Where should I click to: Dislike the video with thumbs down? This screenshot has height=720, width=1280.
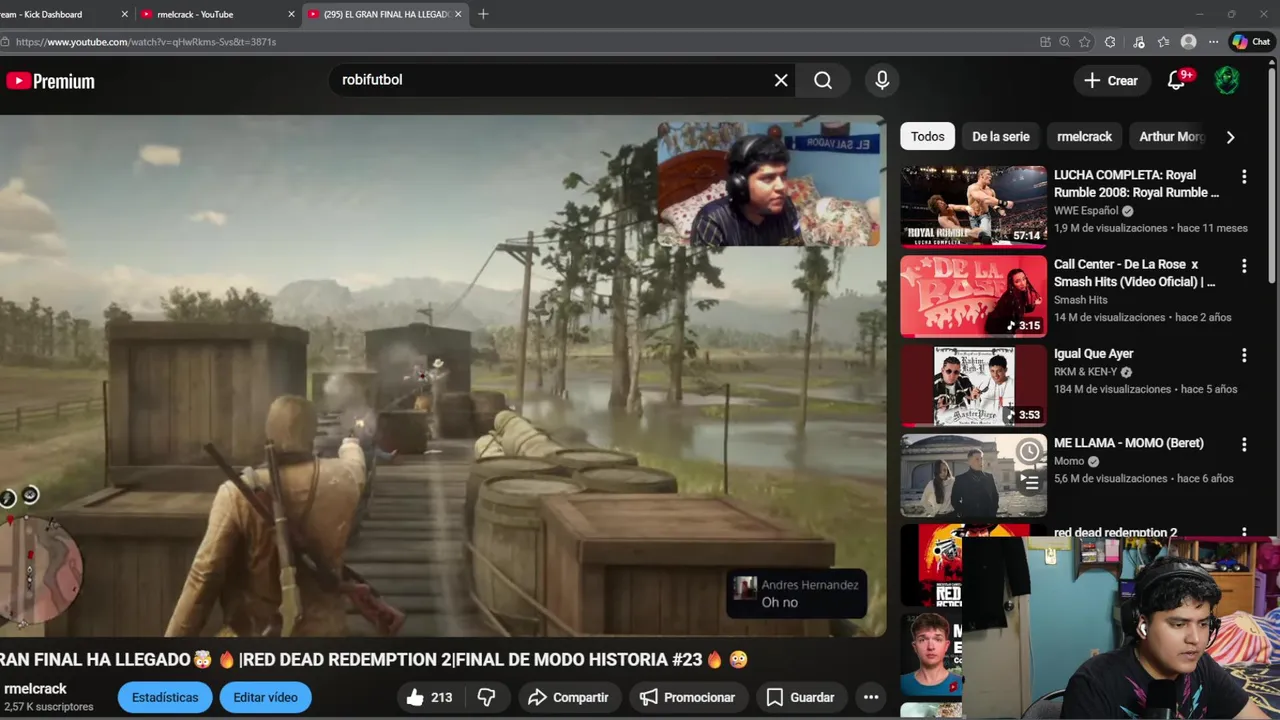[487, 697]
